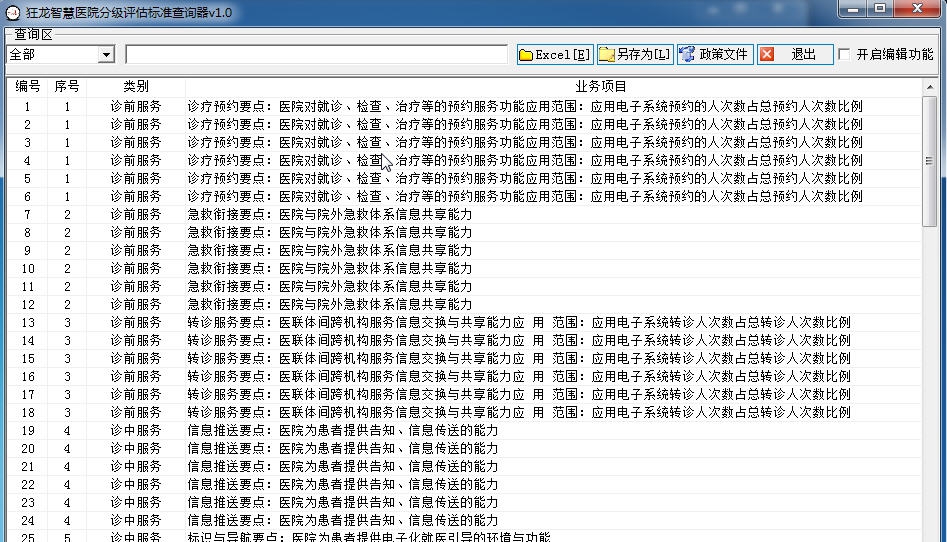Select row 11 诊前服务 cell
947x542 pixels.
tap(136, 286)
